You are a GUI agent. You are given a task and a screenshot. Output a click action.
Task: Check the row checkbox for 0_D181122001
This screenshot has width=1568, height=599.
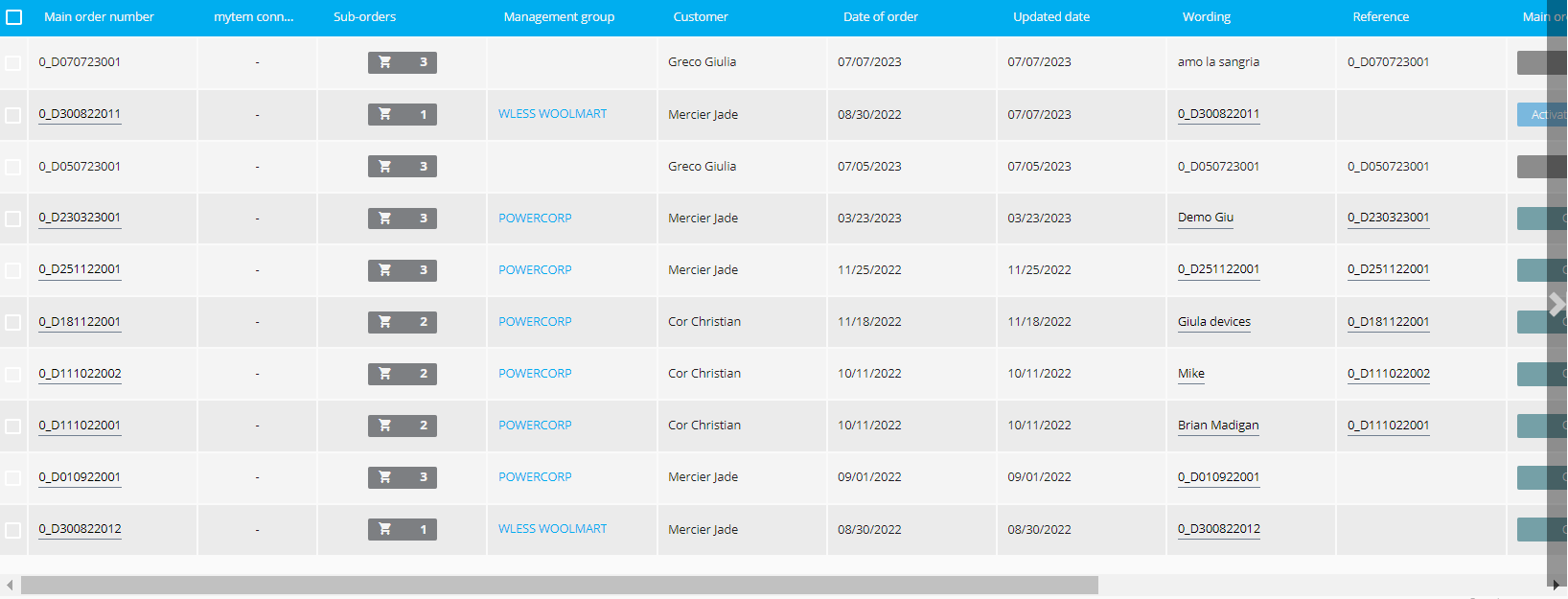[13, 321]
